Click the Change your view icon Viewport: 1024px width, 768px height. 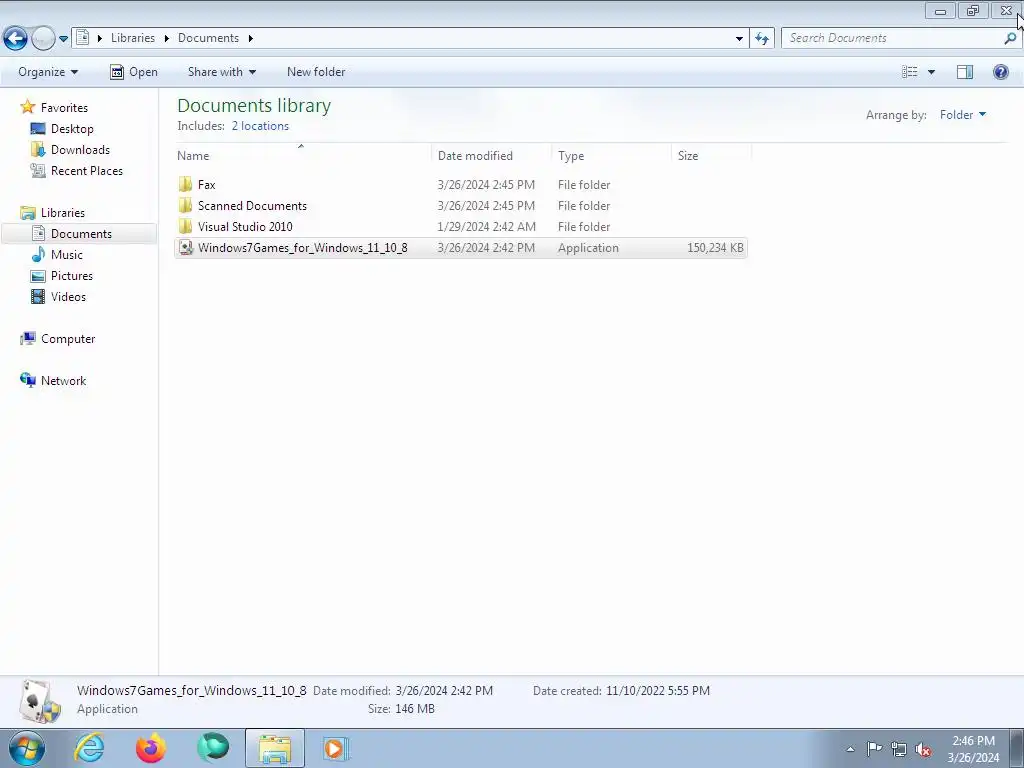[910, 72]
